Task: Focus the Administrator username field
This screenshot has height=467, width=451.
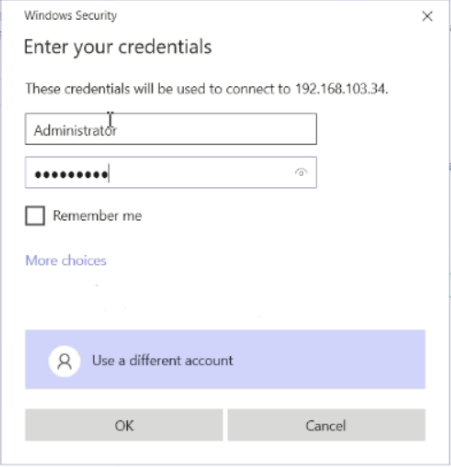Action: coord(171,129)
